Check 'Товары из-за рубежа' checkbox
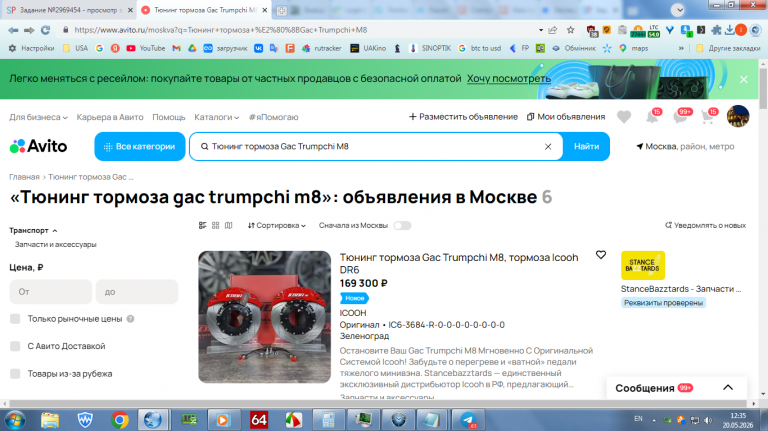 click(x=15, y=374)
